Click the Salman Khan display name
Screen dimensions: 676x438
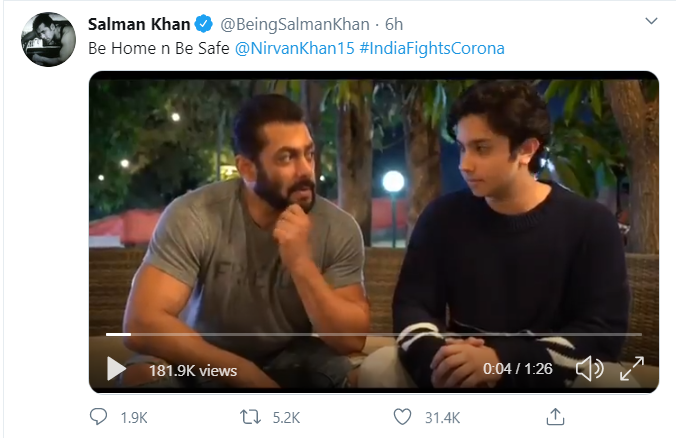139,23
